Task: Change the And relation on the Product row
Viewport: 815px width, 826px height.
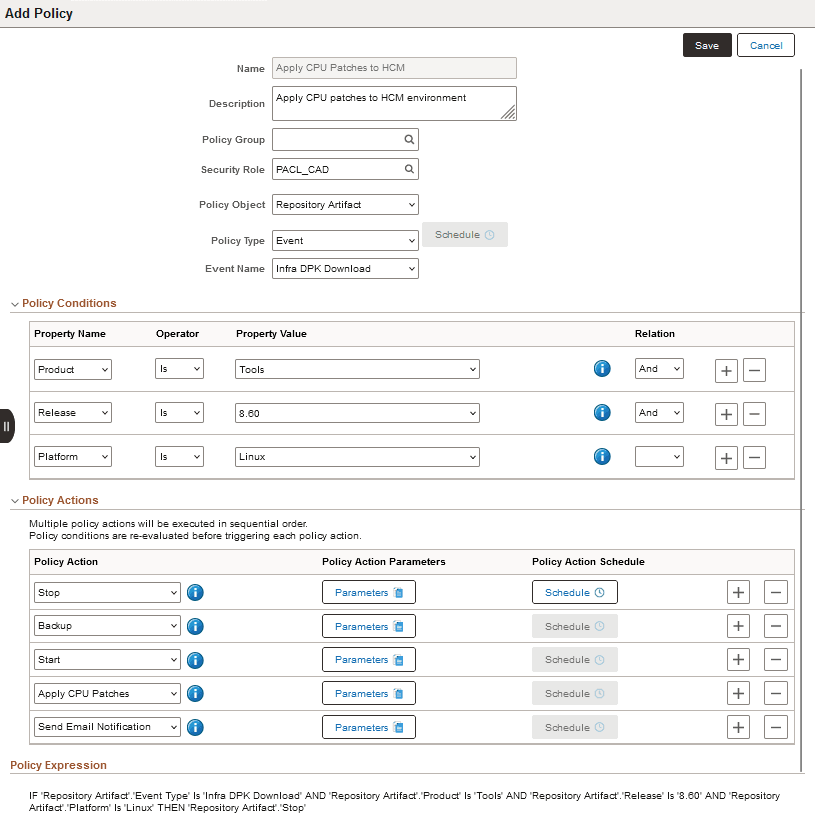Action: (658, 369)
